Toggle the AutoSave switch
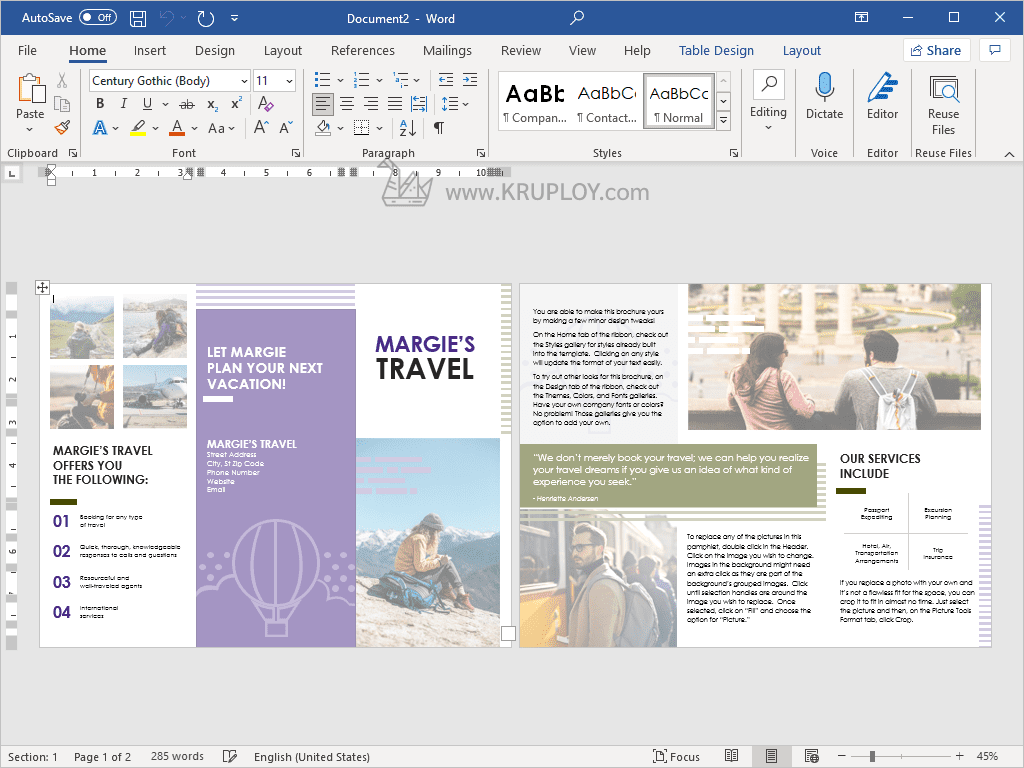 97,18
